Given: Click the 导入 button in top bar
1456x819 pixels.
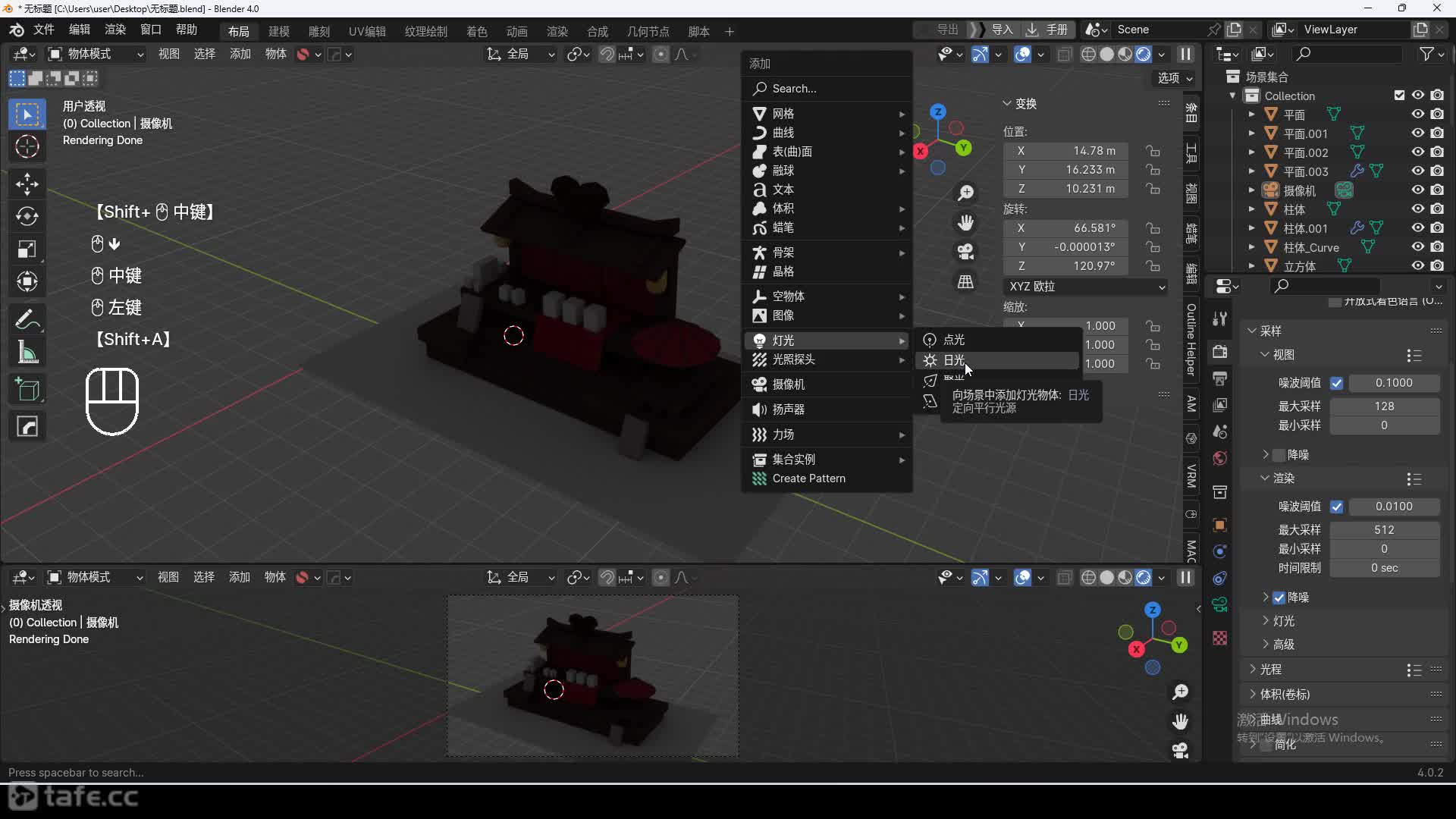Looking at the screenshot, I should coord(1002,30).
